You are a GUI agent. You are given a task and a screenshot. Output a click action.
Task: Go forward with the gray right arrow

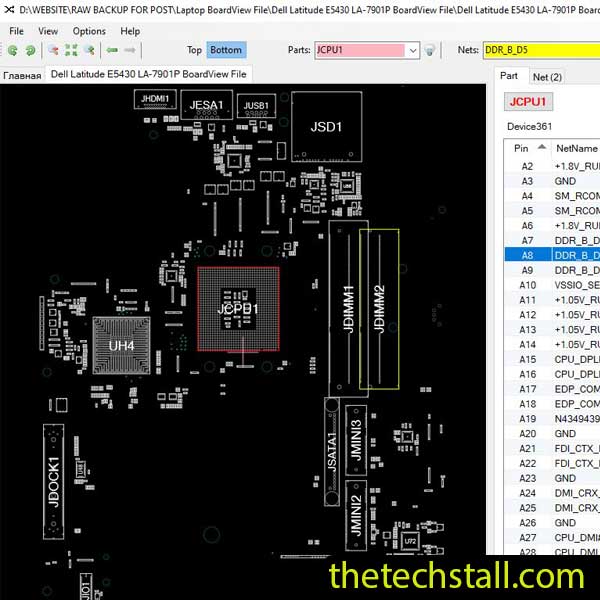coord(130,50)
